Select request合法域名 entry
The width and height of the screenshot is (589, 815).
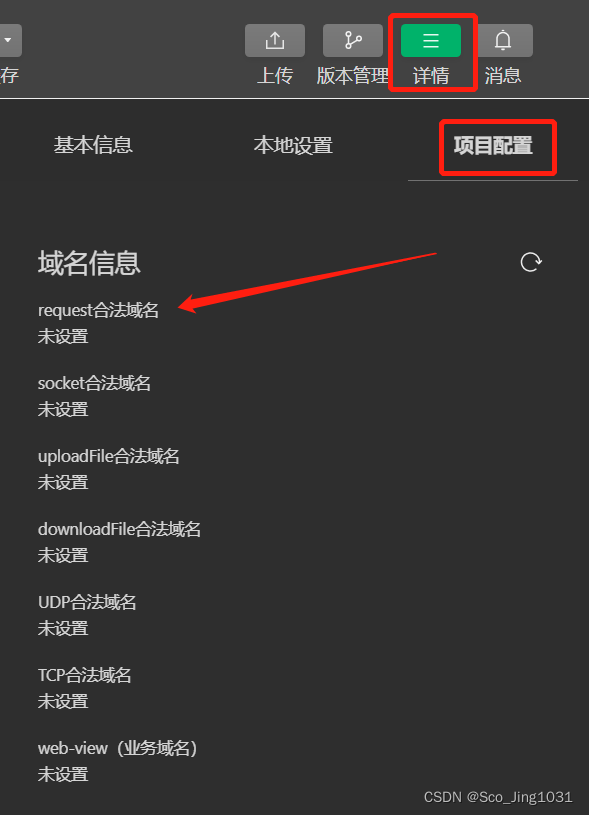coord(98,310)
